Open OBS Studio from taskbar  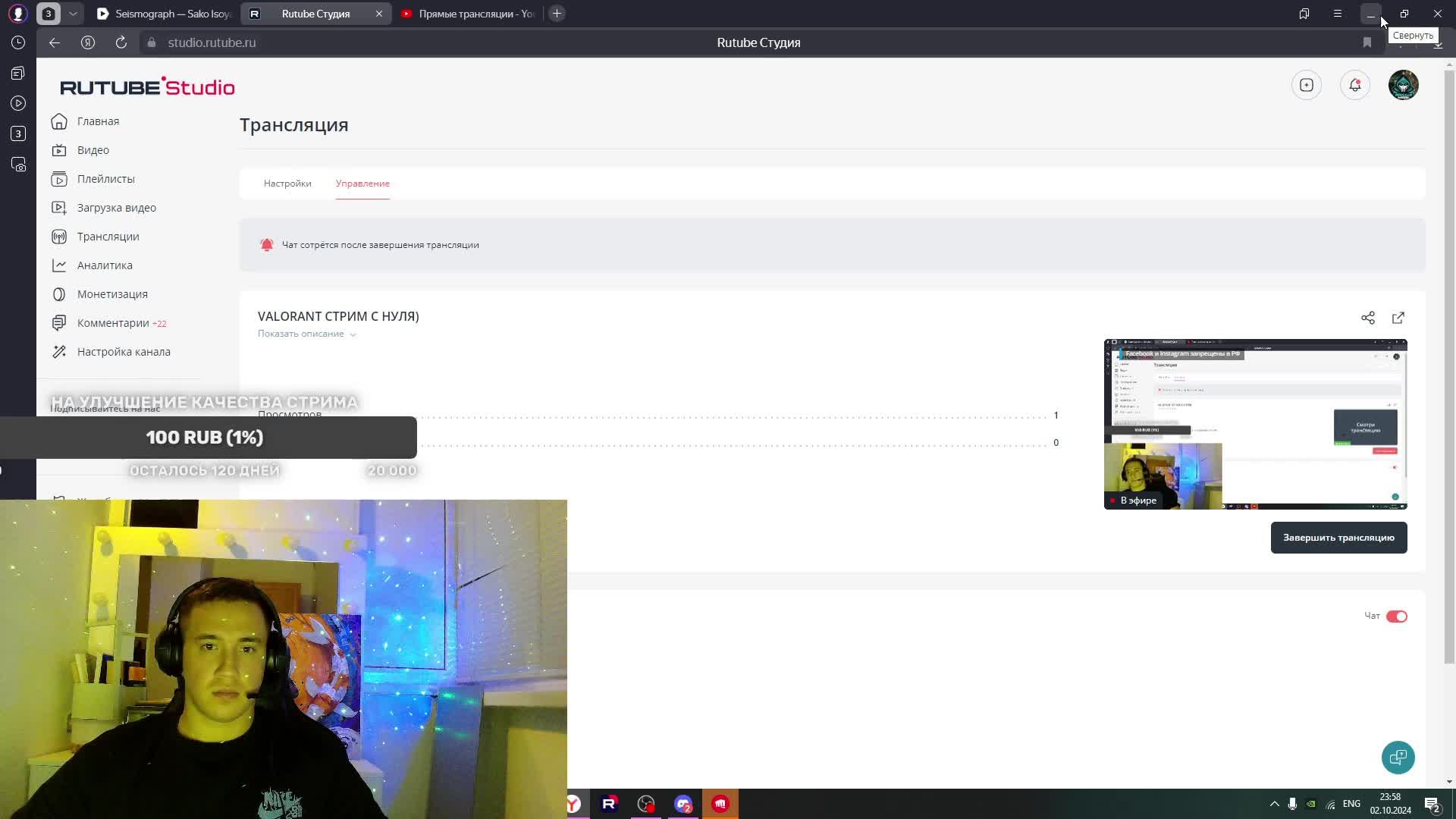coord(646,804)
